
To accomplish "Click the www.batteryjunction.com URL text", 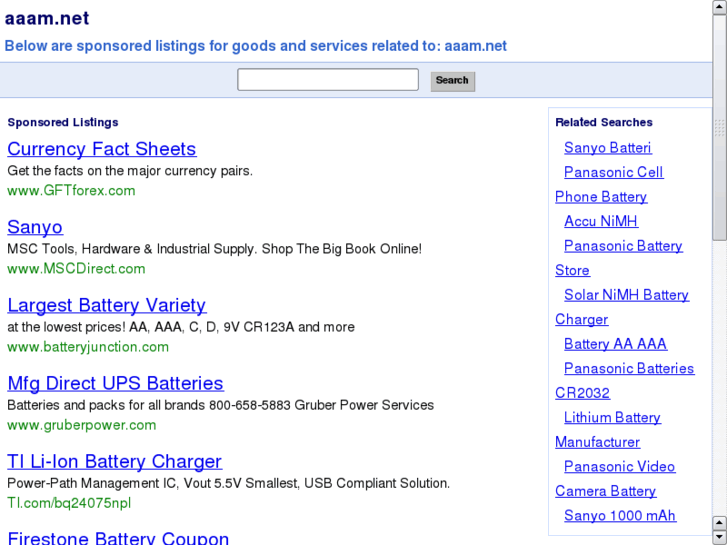I will (x=88, y=347).
